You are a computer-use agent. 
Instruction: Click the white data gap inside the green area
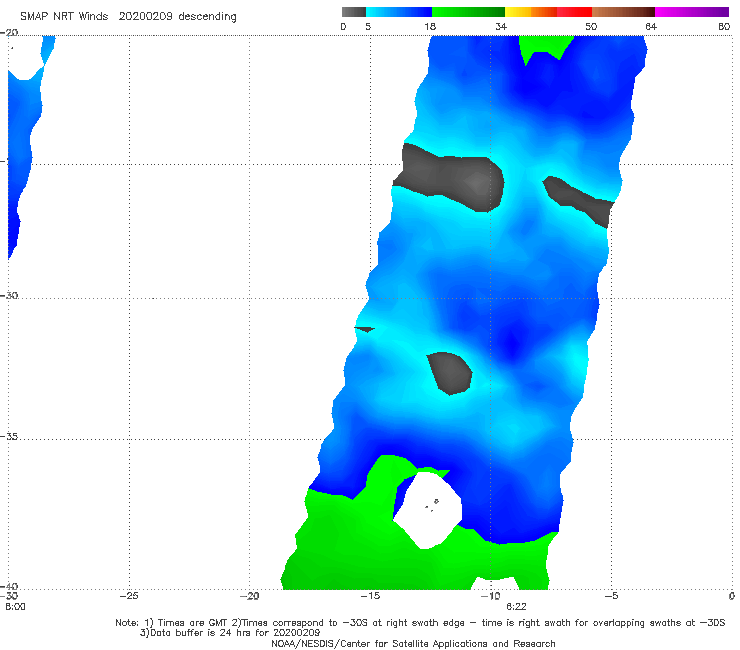[x=428, y=510]
